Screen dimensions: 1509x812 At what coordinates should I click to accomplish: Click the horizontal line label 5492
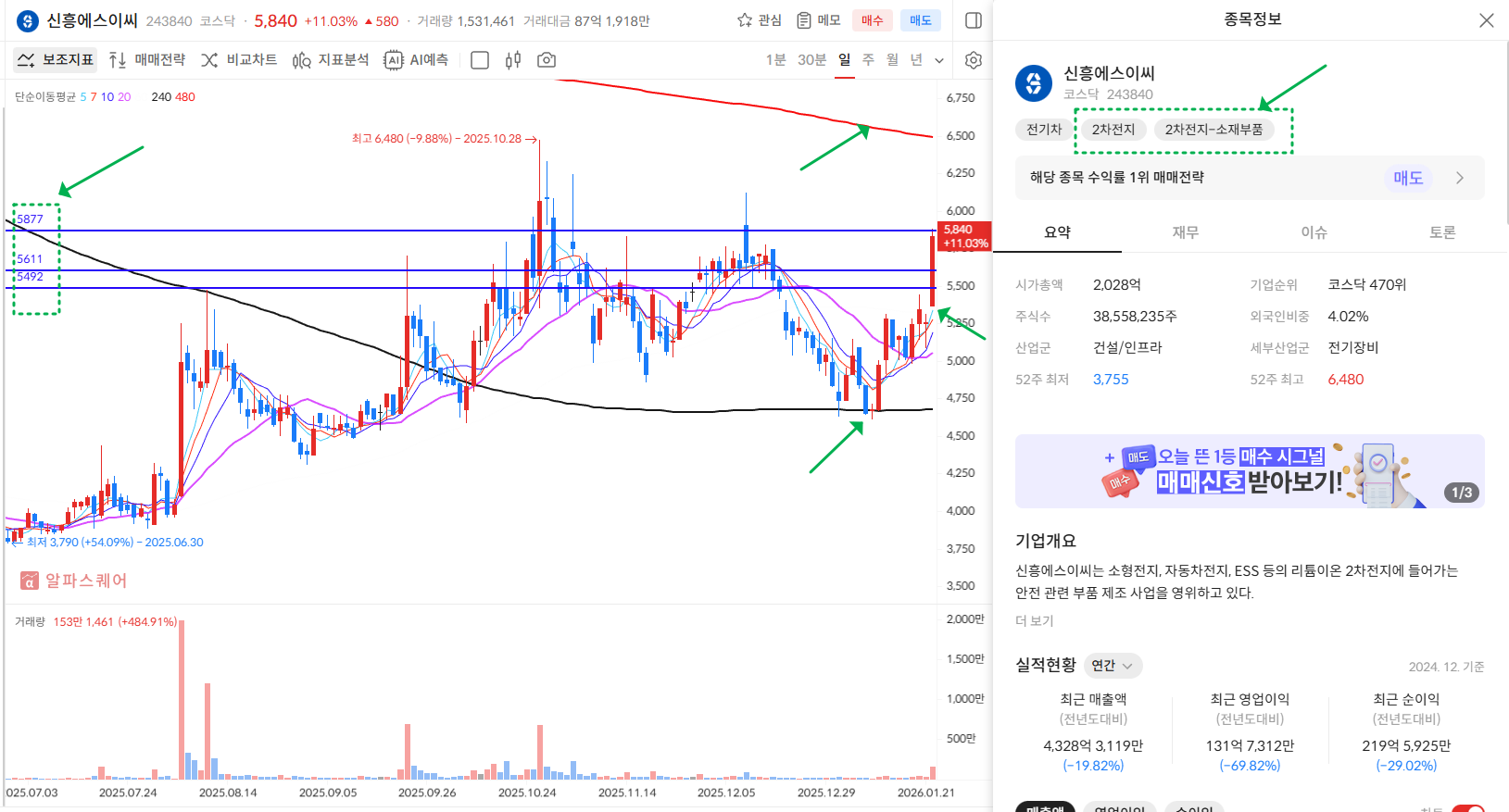pos(30,277)
